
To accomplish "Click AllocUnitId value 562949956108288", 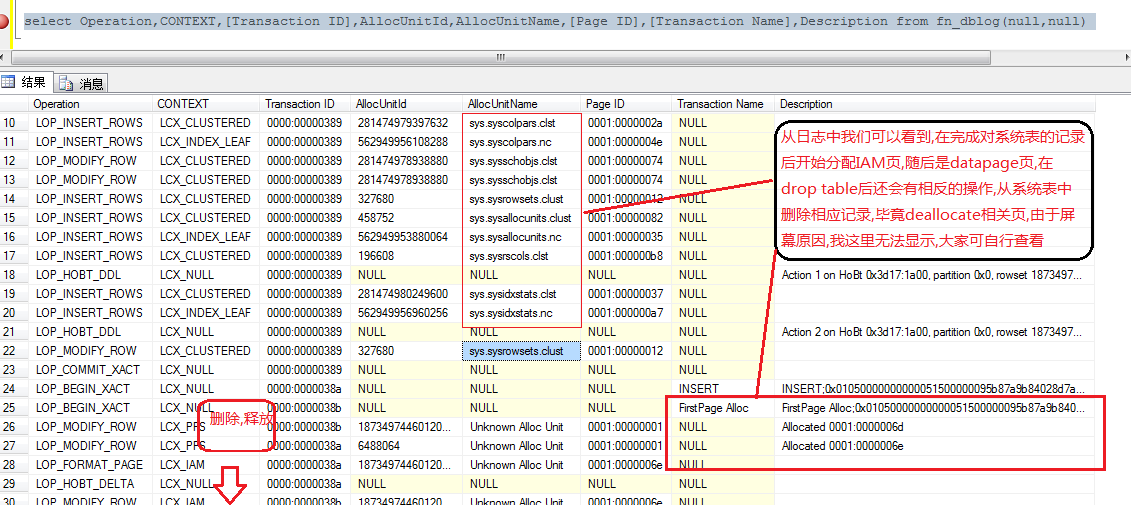I will 402,141.
